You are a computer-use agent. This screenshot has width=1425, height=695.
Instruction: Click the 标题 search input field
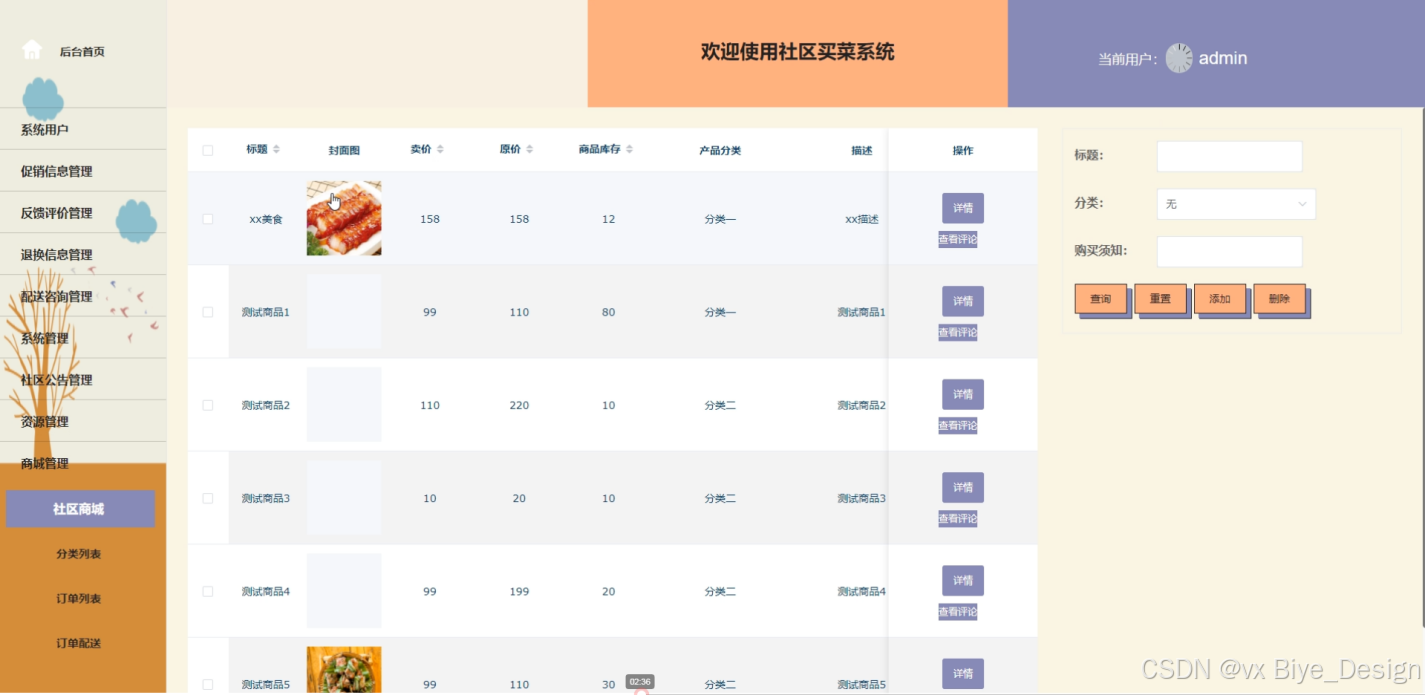pos(1229,156)
